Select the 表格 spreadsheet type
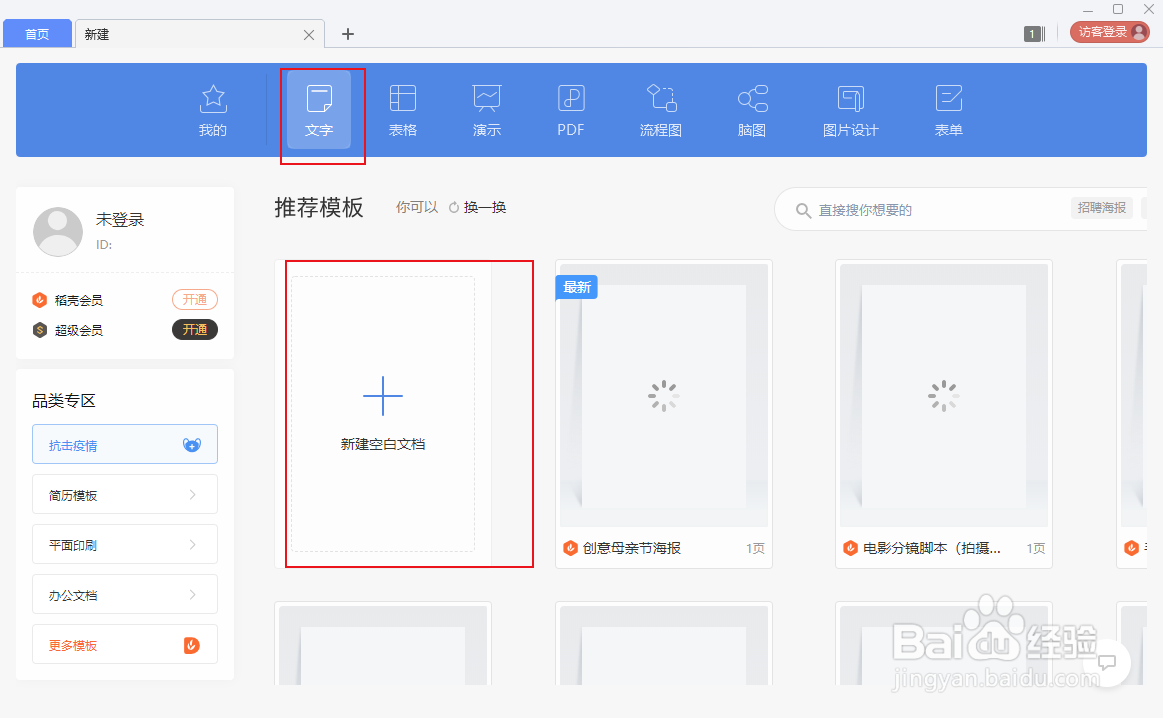The image size is (1163, 718). [x=403, y=111]
